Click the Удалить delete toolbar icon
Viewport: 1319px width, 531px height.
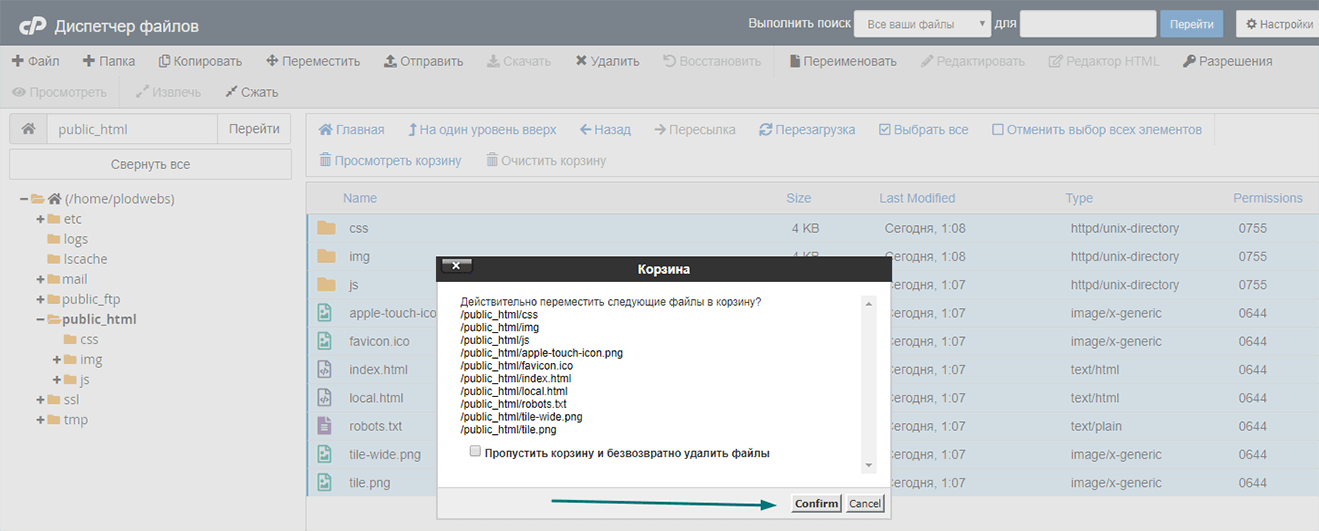click(x=581, y=61)
